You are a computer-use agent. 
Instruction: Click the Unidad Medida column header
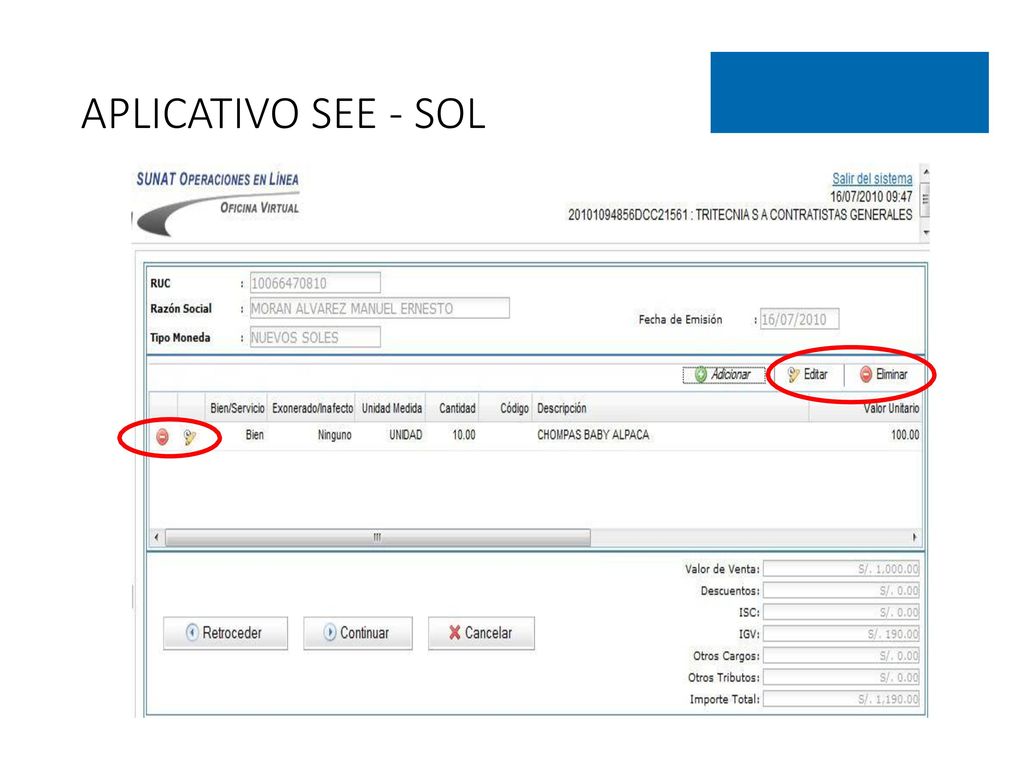coord(391,408)
